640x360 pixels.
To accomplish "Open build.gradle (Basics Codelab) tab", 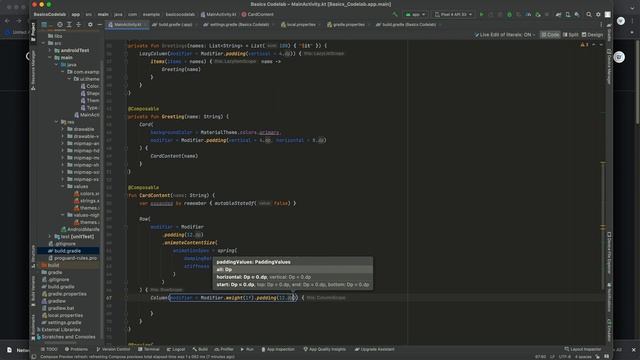I will click(408, 24).
